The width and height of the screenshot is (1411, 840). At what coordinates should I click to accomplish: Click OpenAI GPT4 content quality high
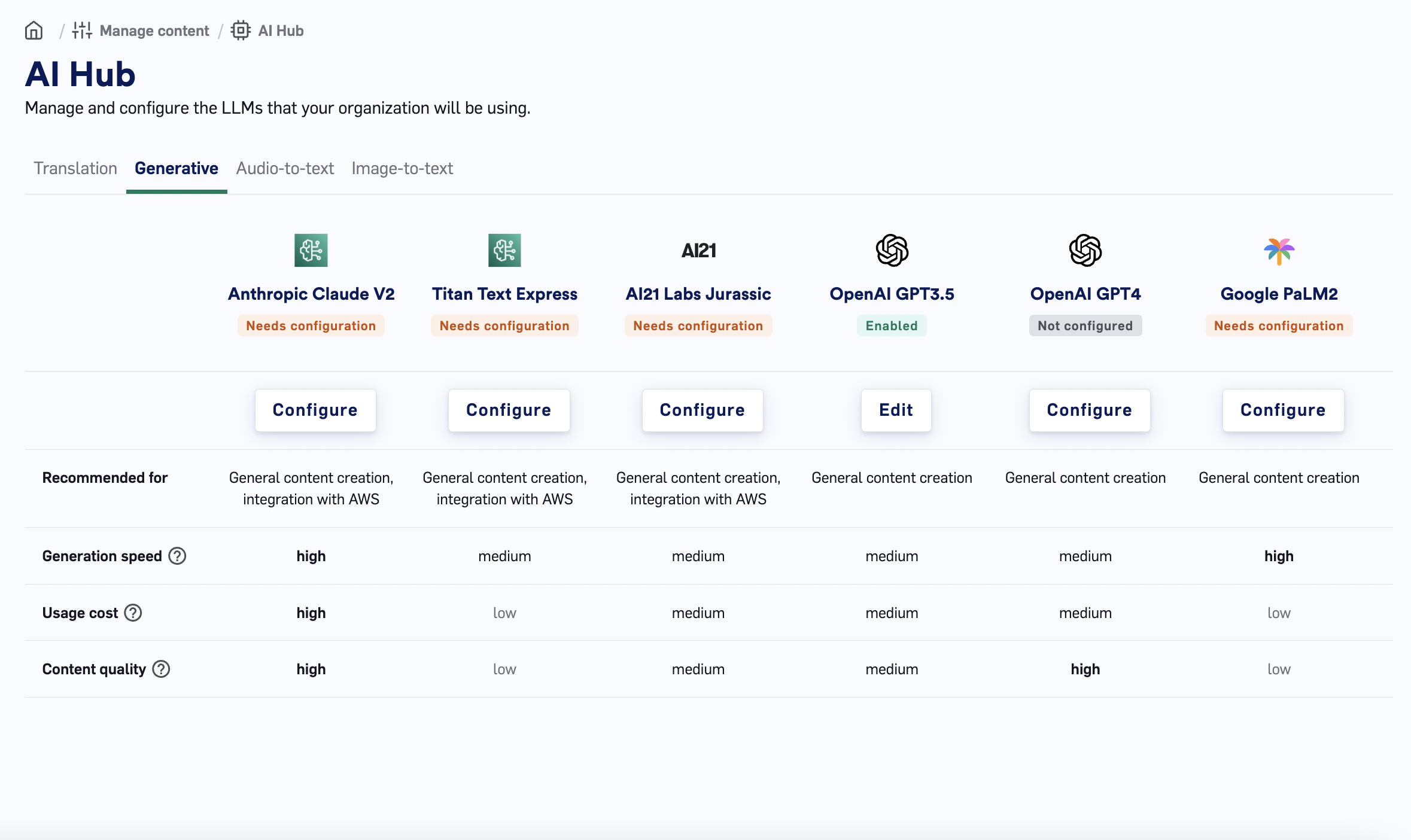point(1085,669)
